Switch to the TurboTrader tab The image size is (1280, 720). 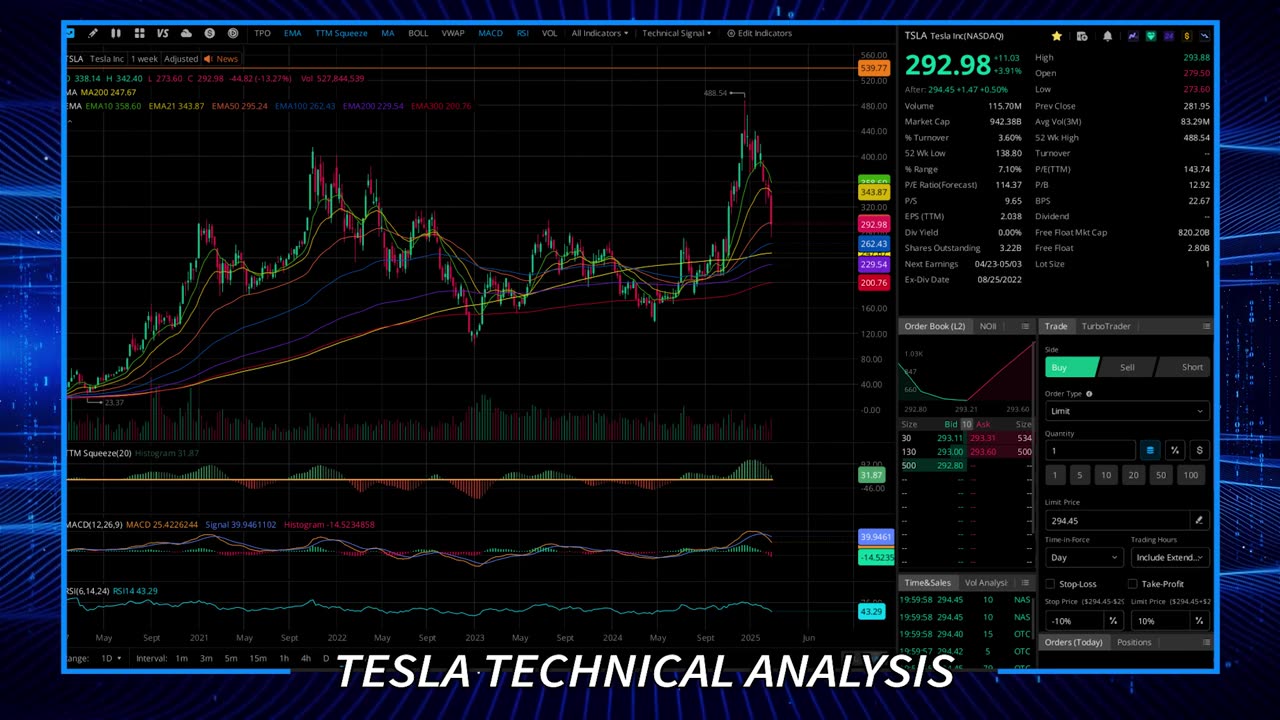pos(1106,326)
